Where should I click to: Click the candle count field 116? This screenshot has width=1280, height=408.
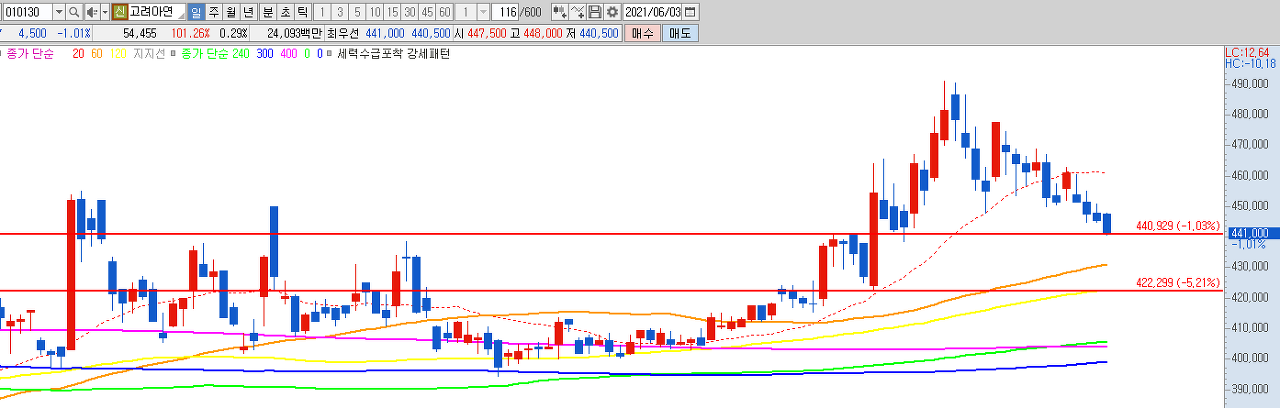507,12
